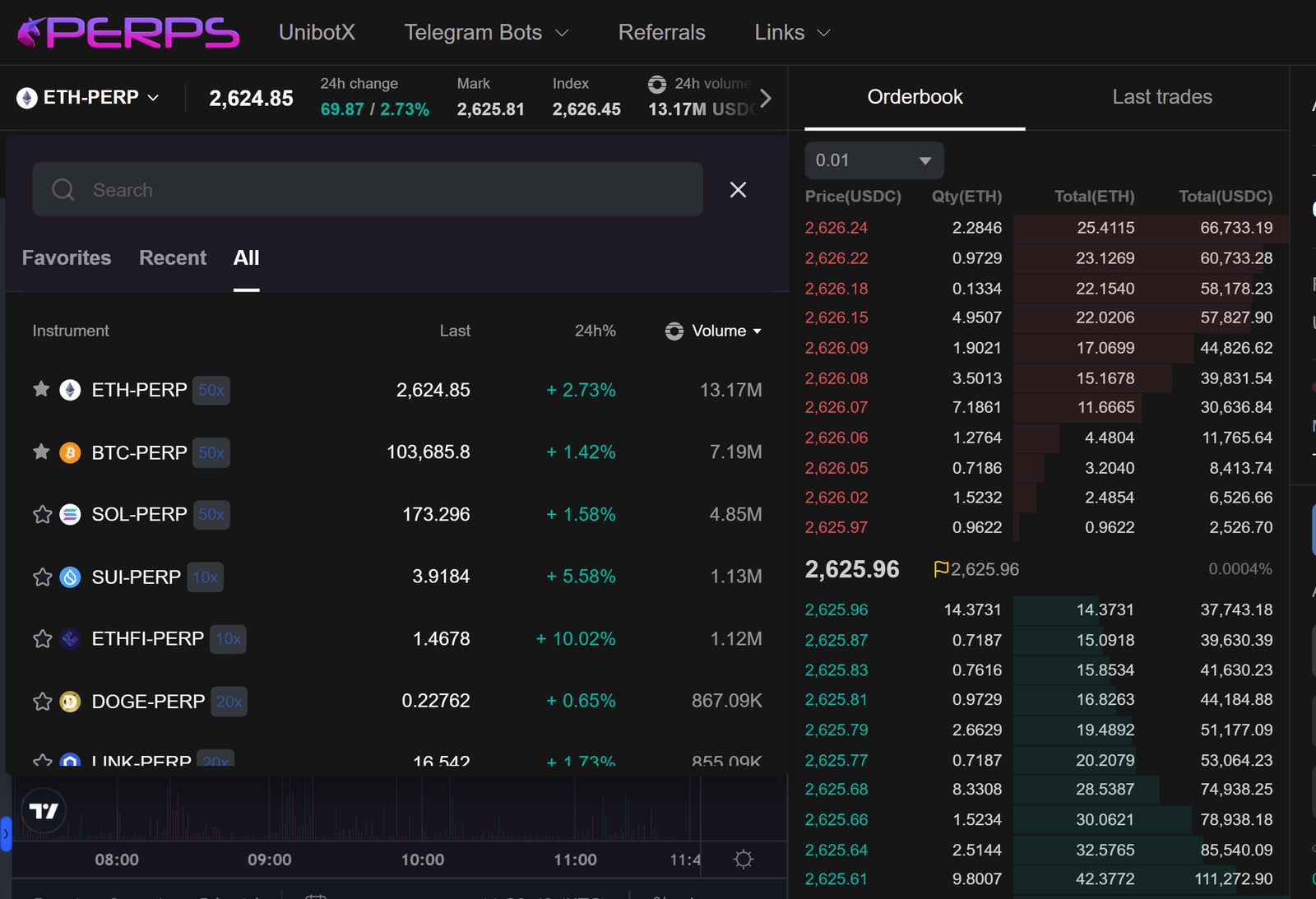Open chart settings gear icon

[x=743, y=860]
